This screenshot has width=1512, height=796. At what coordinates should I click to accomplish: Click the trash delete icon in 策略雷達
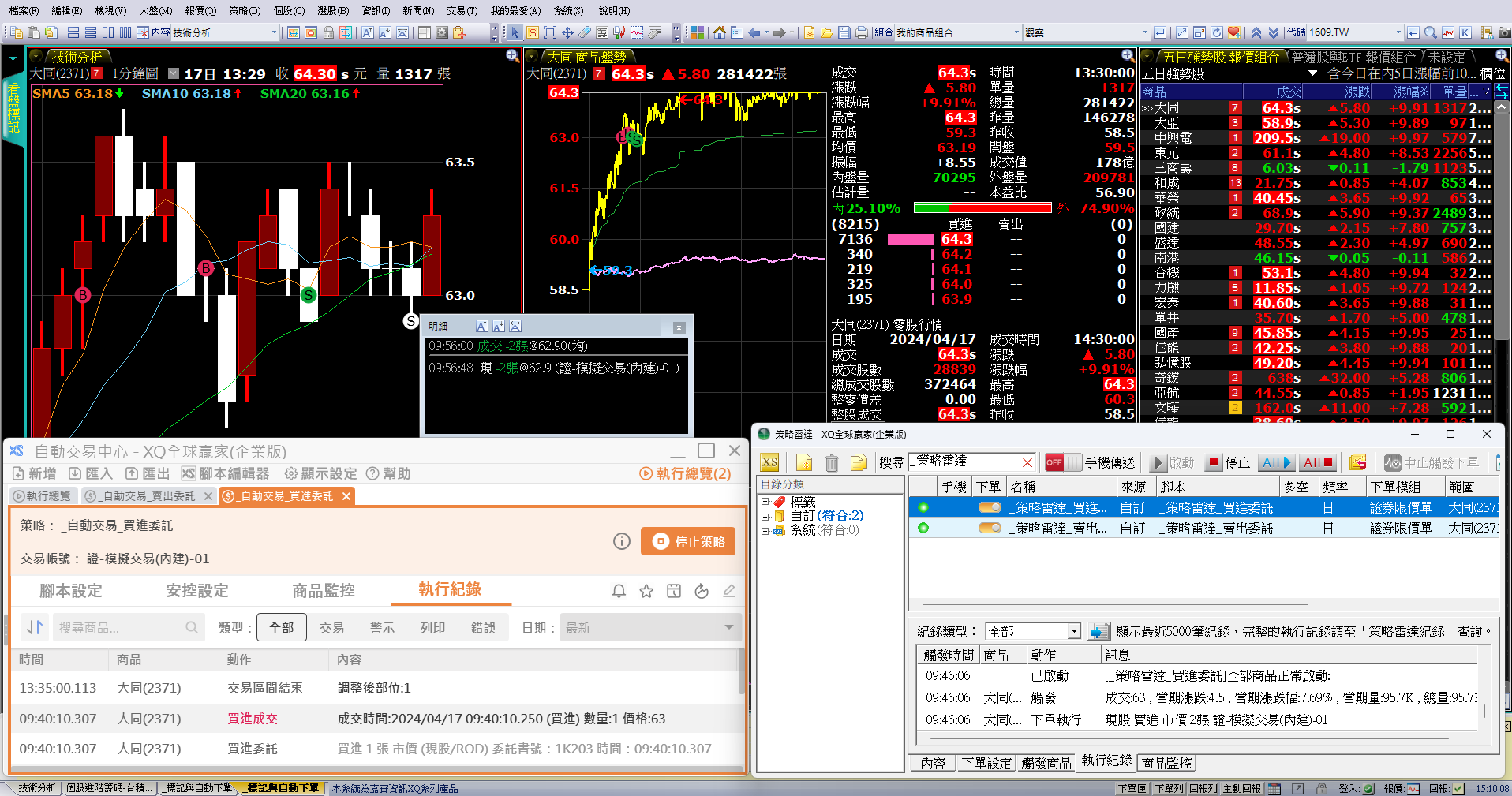(832, 462)
